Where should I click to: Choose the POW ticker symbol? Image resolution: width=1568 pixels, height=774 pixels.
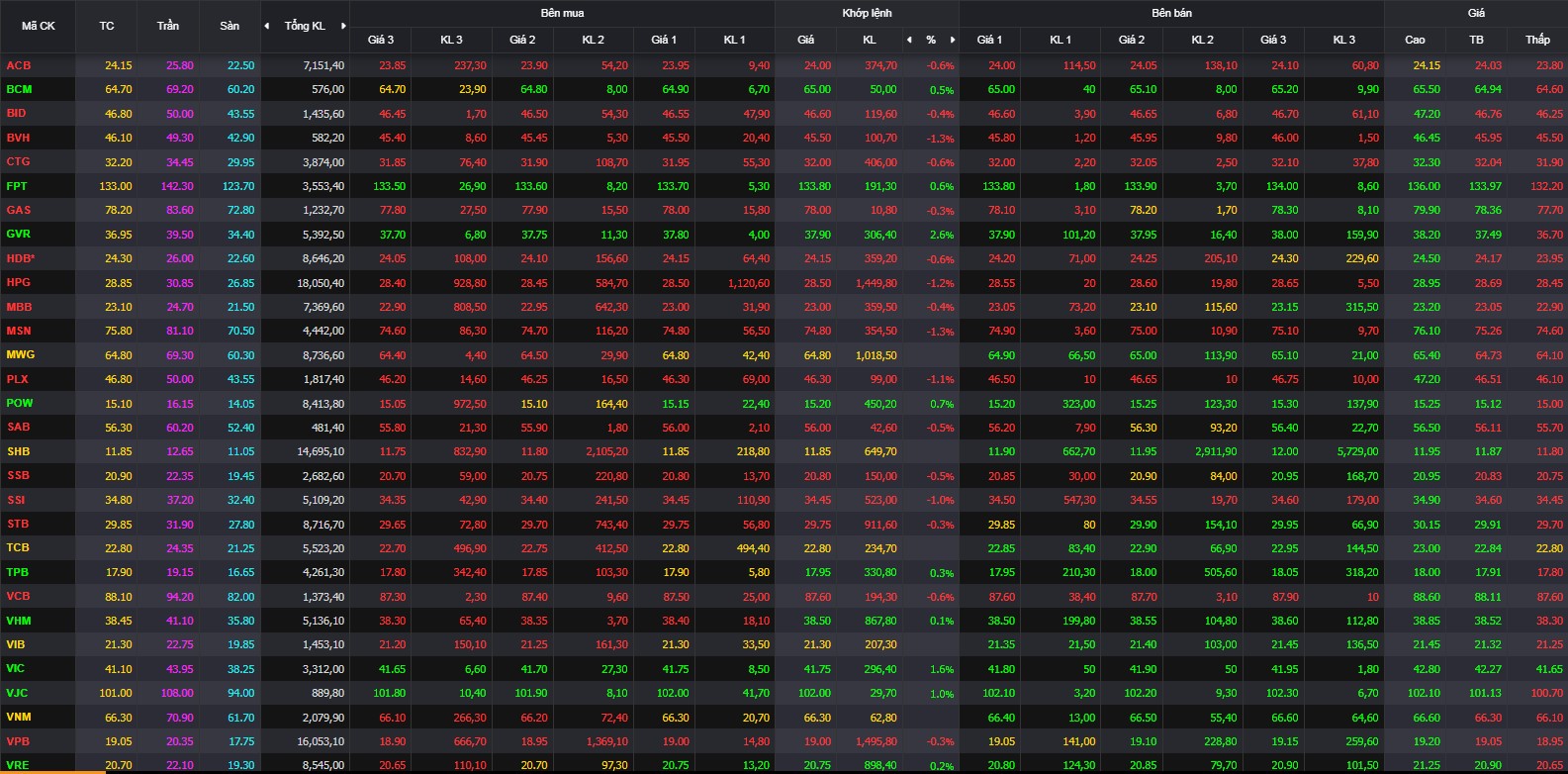point(20,403)
